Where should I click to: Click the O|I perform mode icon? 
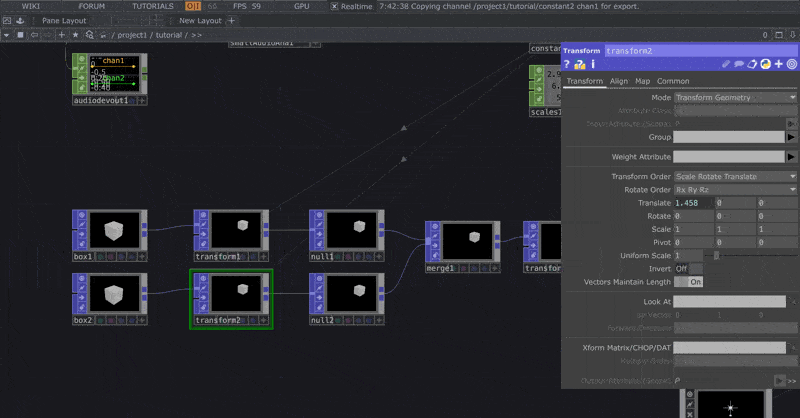pyautogui.click(x=193, y=6)
